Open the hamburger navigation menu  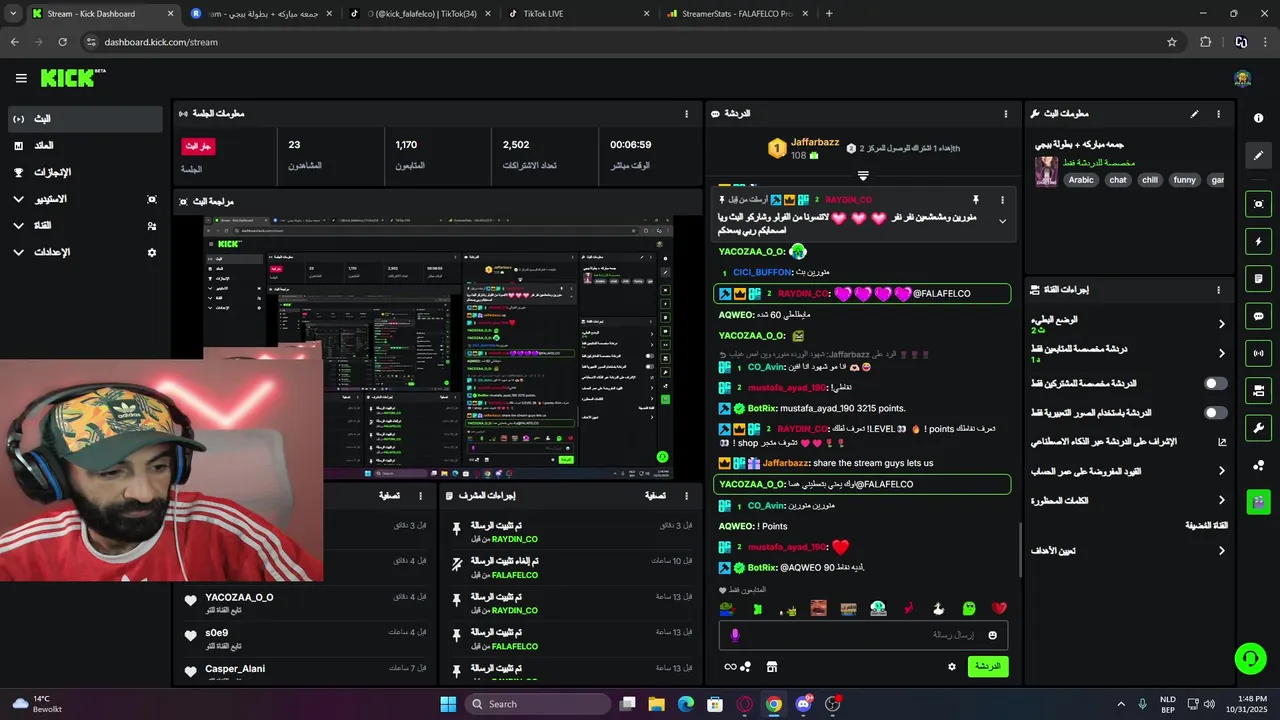[x=21, y=78]
